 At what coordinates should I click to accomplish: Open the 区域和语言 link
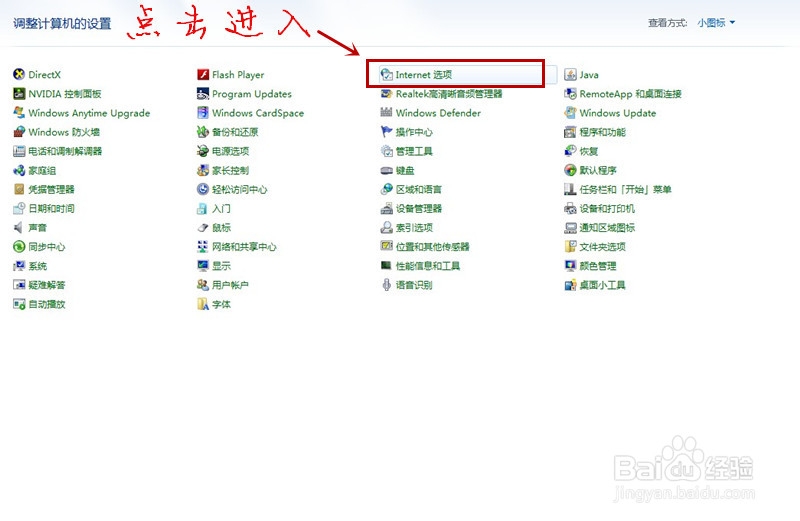[x=419, y=189]
